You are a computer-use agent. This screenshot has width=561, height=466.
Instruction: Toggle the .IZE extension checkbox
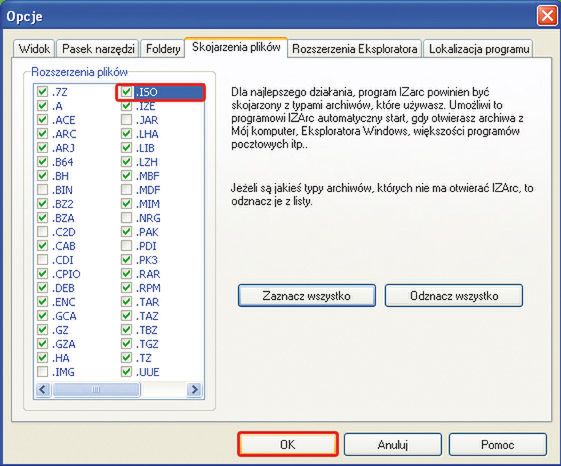126,106
